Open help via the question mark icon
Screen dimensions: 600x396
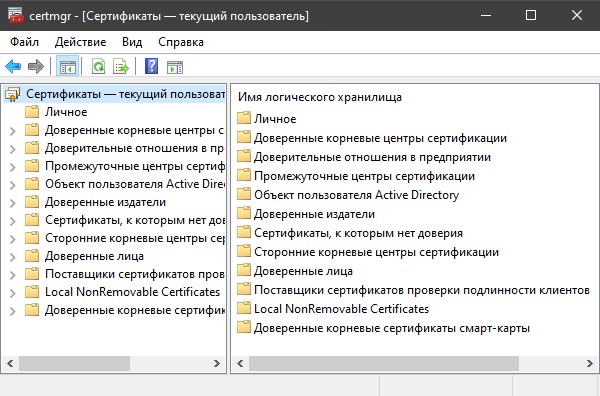click(152, 67)
